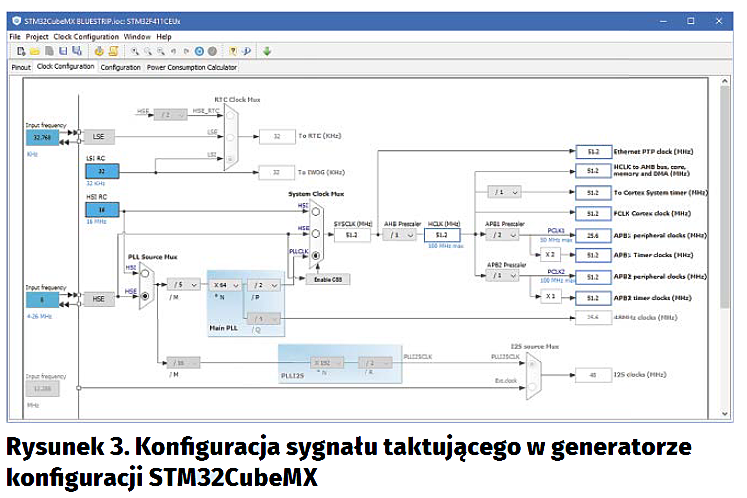Screen dimensions: 747x498
Task: Click the blue circular refresh clock icon
Action: pyautogui.click(x=199, y=51)
